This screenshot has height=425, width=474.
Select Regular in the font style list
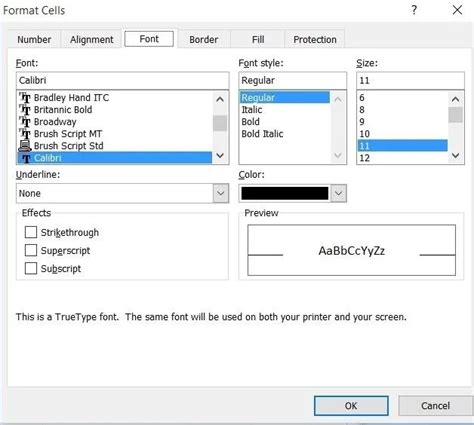click(x=285, y=97)
